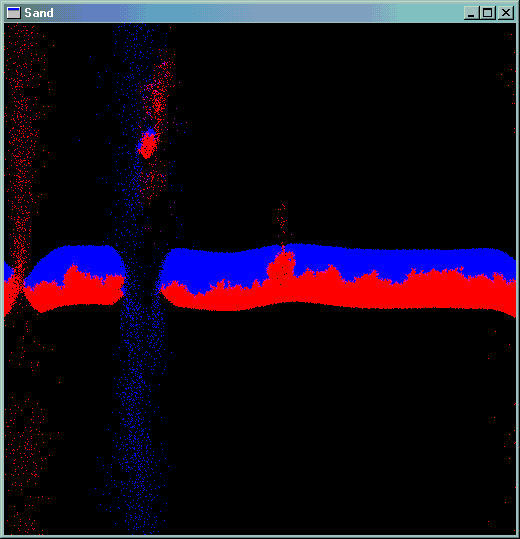Click the left red sand segment under blue

coord(74,290)
